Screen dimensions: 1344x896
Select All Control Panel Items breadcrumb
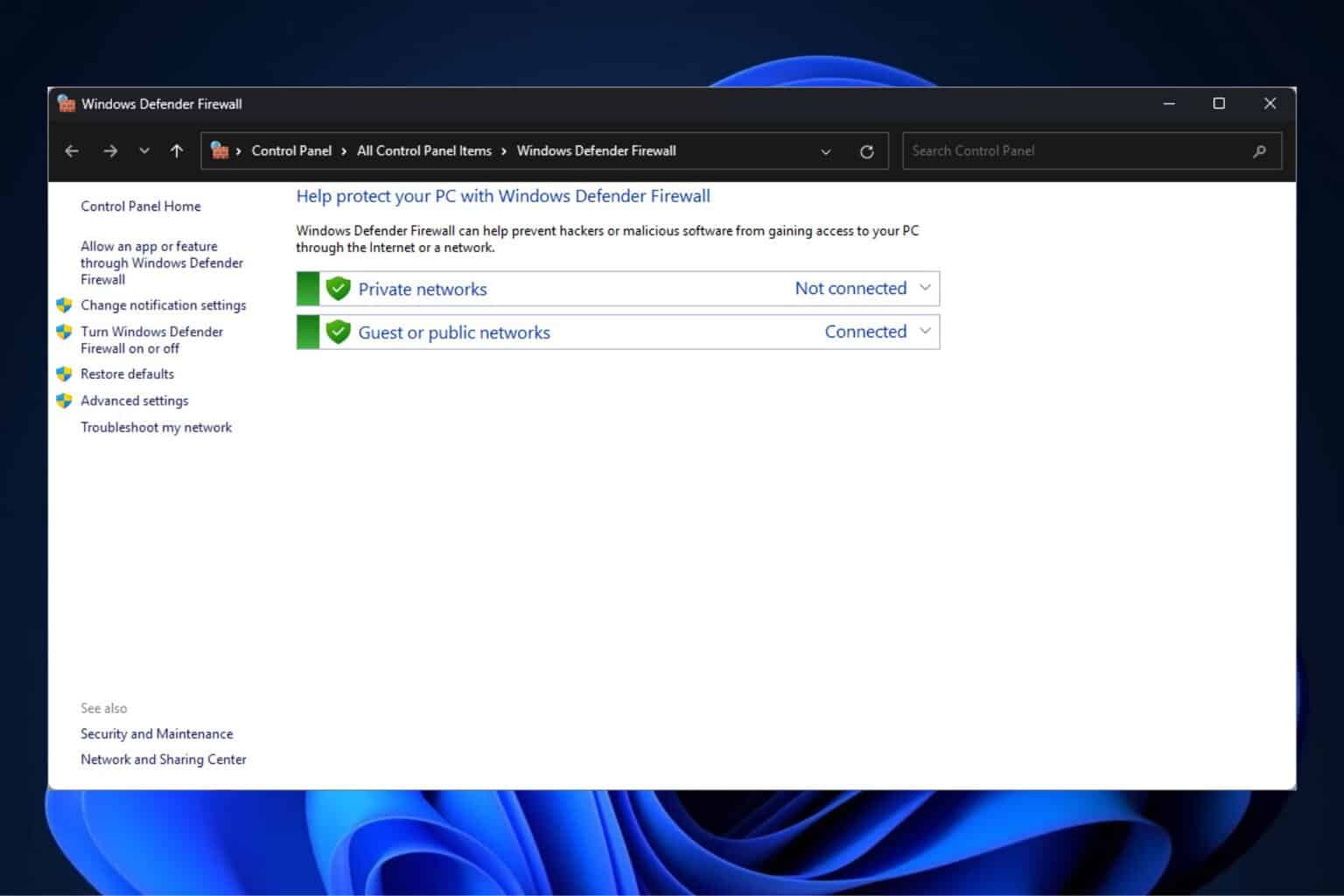coord(423,150)
